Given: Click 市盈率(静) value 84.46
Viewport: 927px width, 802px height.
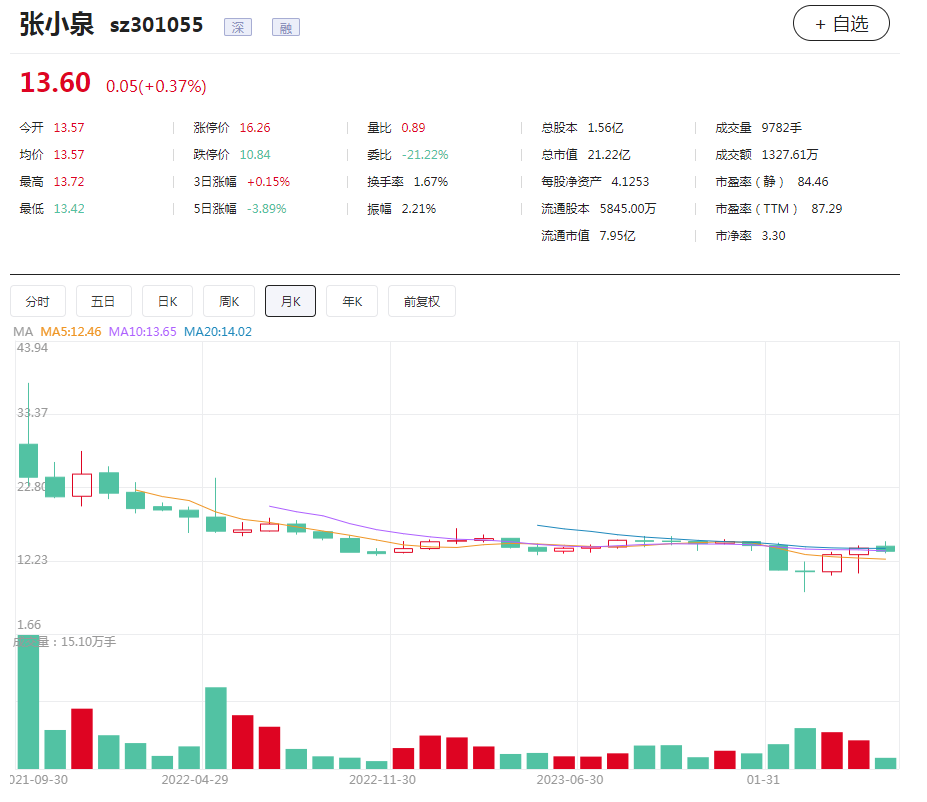Looking at the screenshot, I should pos(813,182).
